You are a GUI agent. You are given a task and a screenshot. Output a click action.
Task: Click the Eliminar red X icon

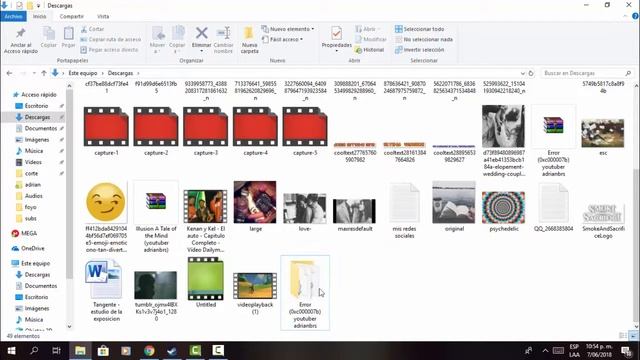point(201,33)
